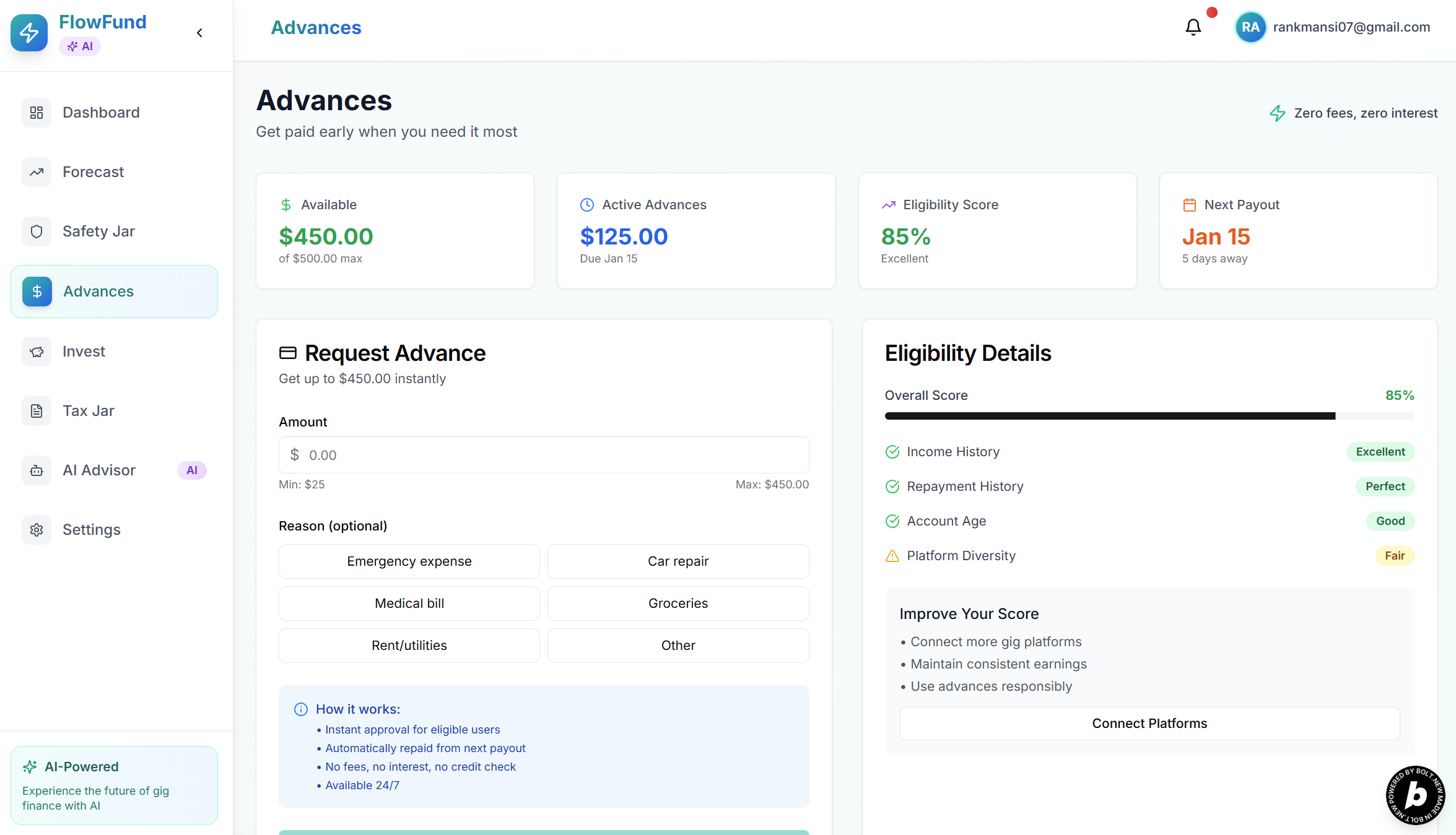
Task: Collapse the sidebar with the chevron arrow
Action: coord(199,33)
